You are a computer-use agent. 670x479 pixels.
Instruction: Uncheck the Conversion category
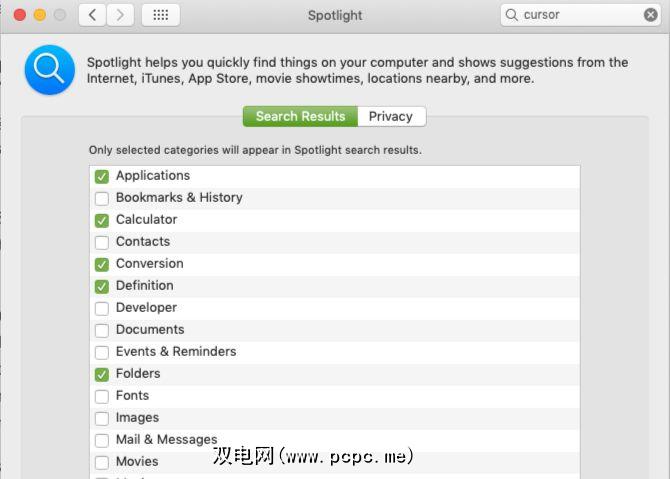click(x=102, y=264)
